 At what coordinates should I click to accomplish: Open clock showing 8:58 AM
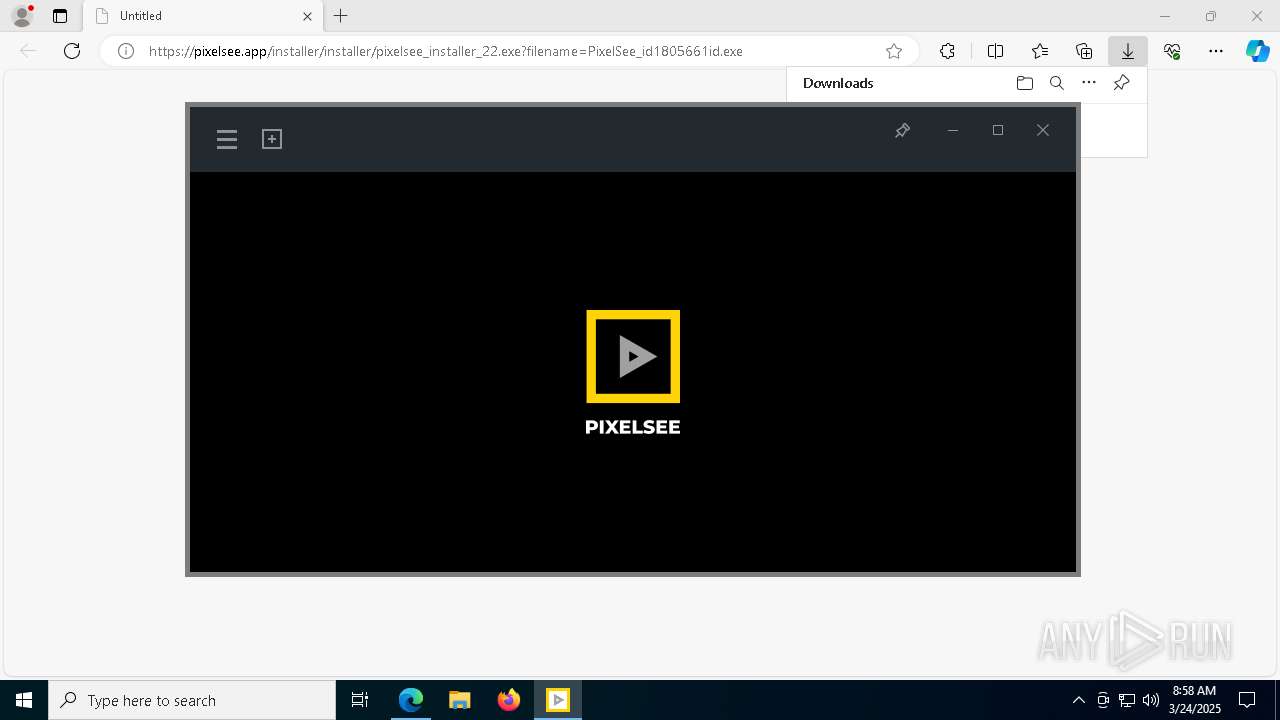click(1194, 700)
